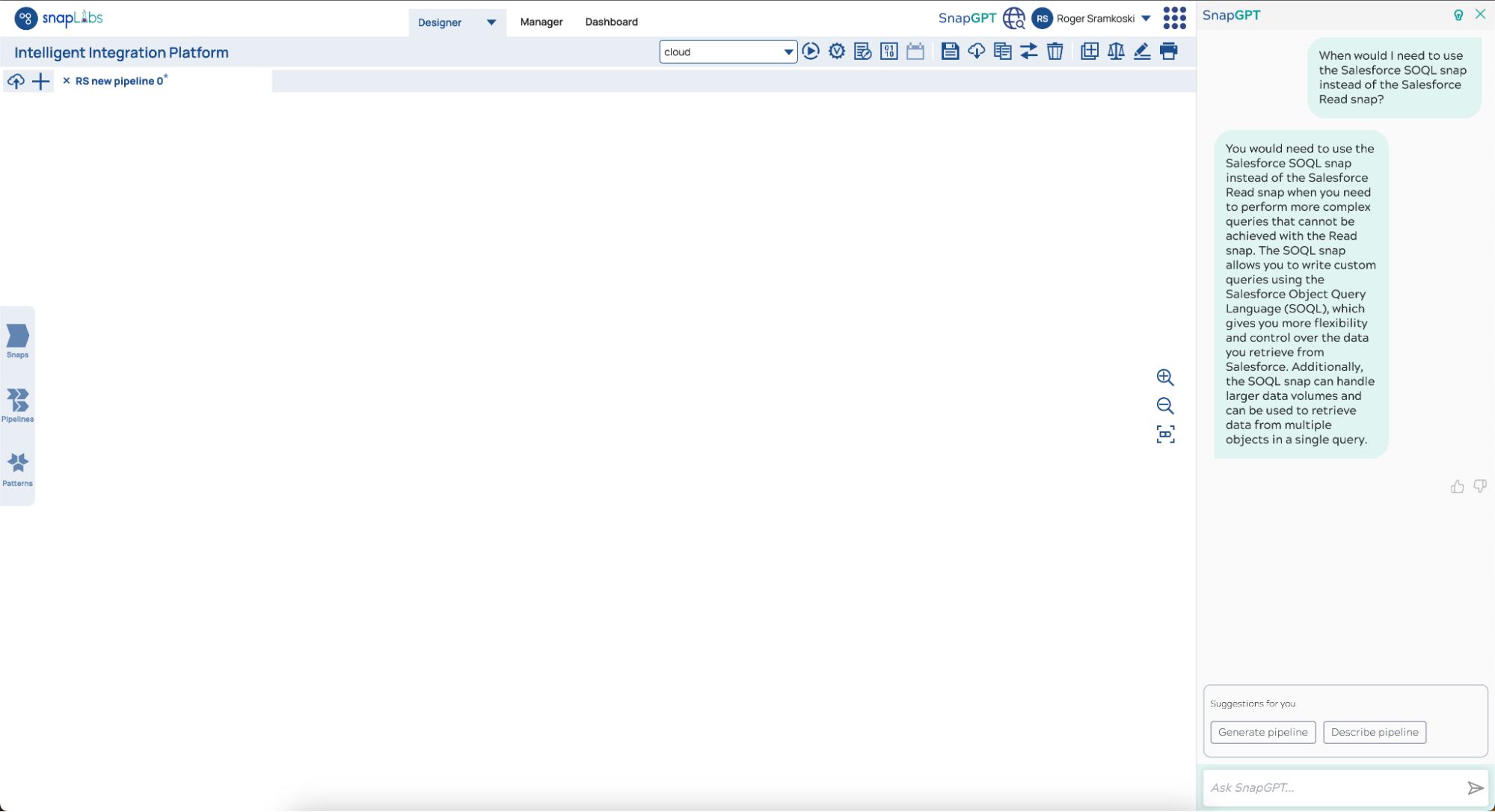Click the Validate pipeline gear icon
This screenshot has height=812, width=1495.
click(837, 52)
